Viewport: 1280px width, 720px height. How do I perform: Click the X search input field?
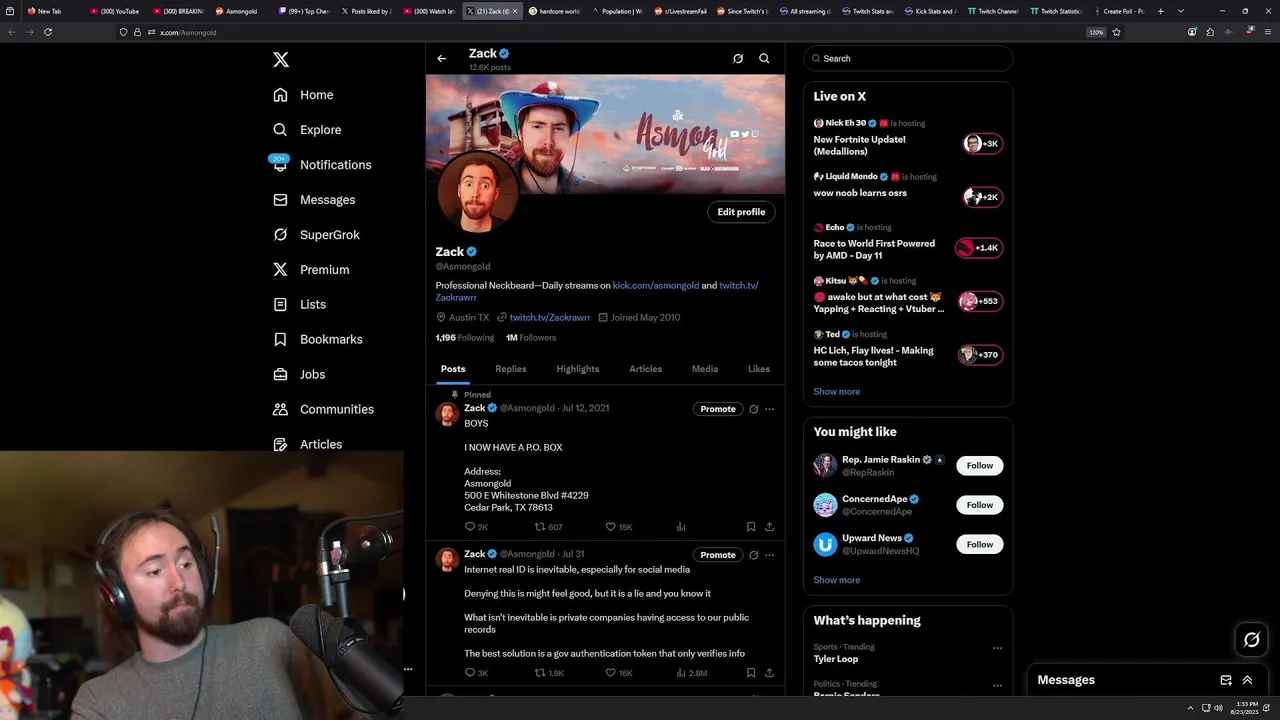click(x=908, y=59)
